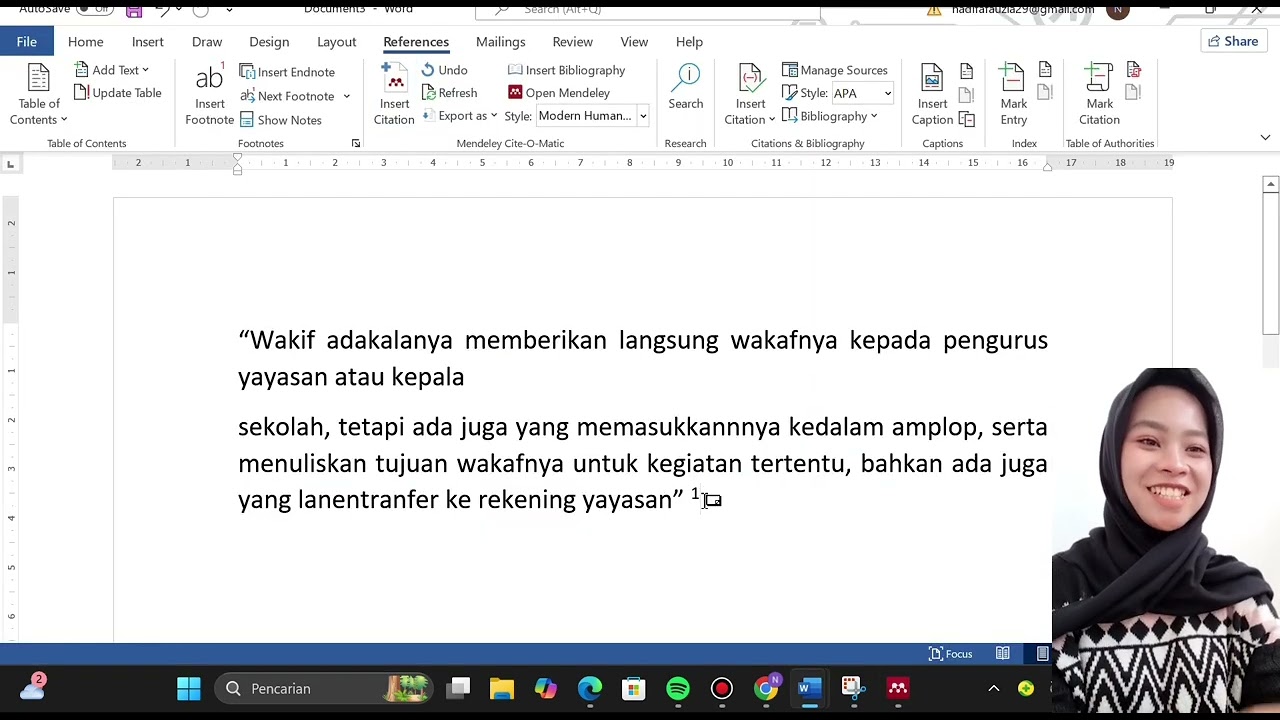Click the scroll up arrow of document
This screenshot has height=720, width=1280.
pos(1270,184)
